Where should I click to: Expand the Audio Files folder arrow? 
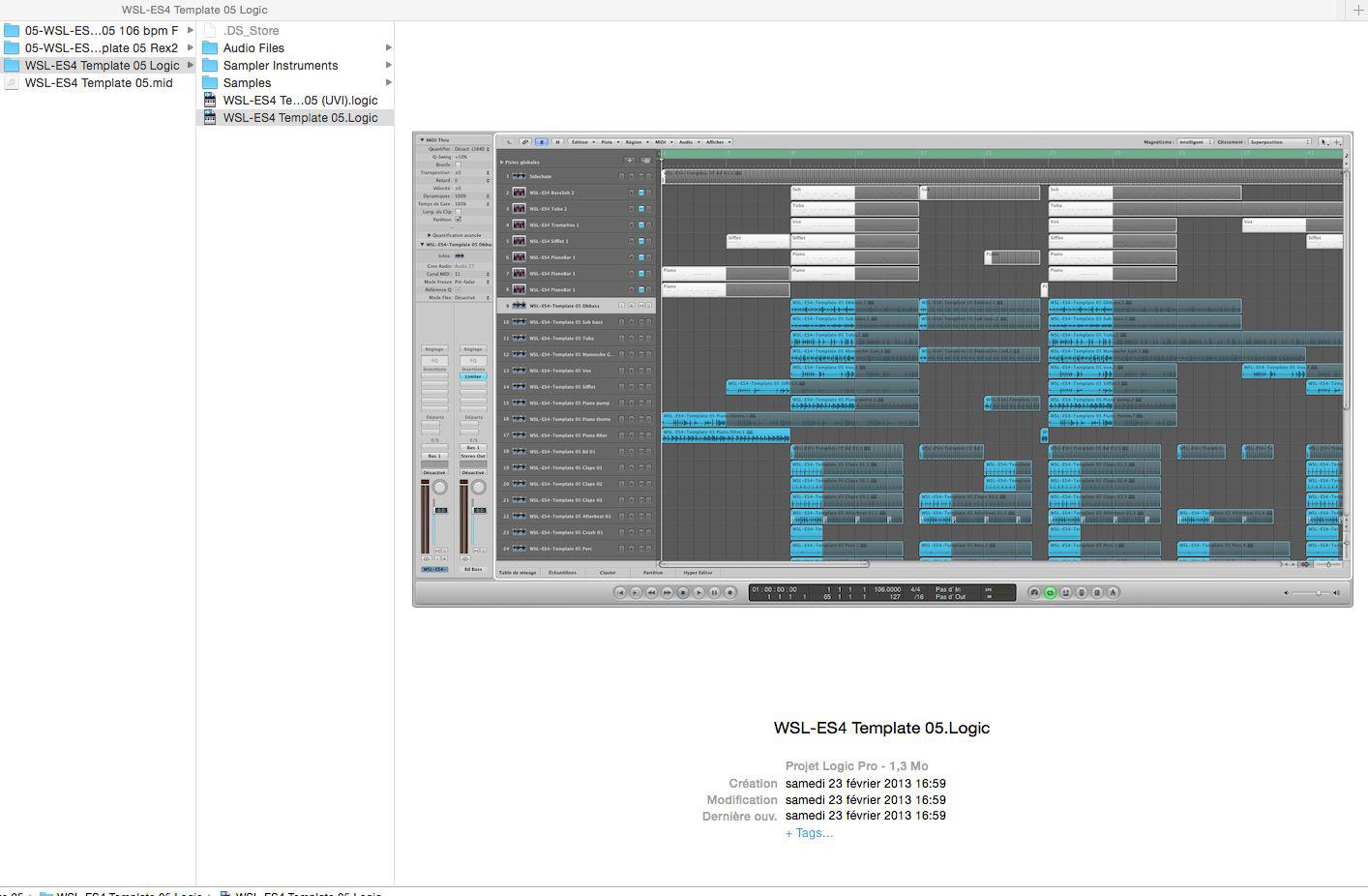389,47
